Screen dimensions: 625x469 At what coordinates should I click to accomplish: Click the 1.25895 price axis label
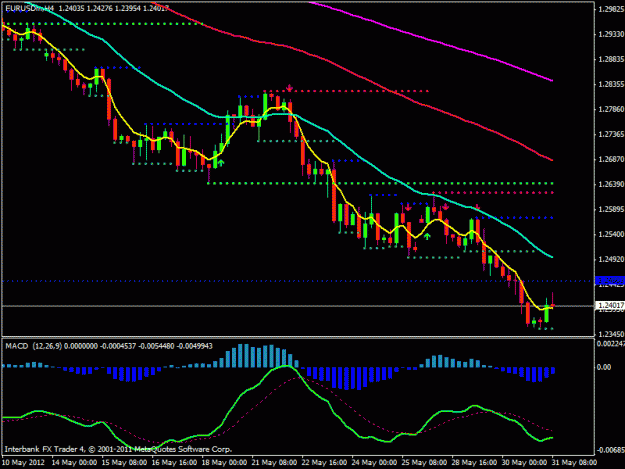coord(611,209)
